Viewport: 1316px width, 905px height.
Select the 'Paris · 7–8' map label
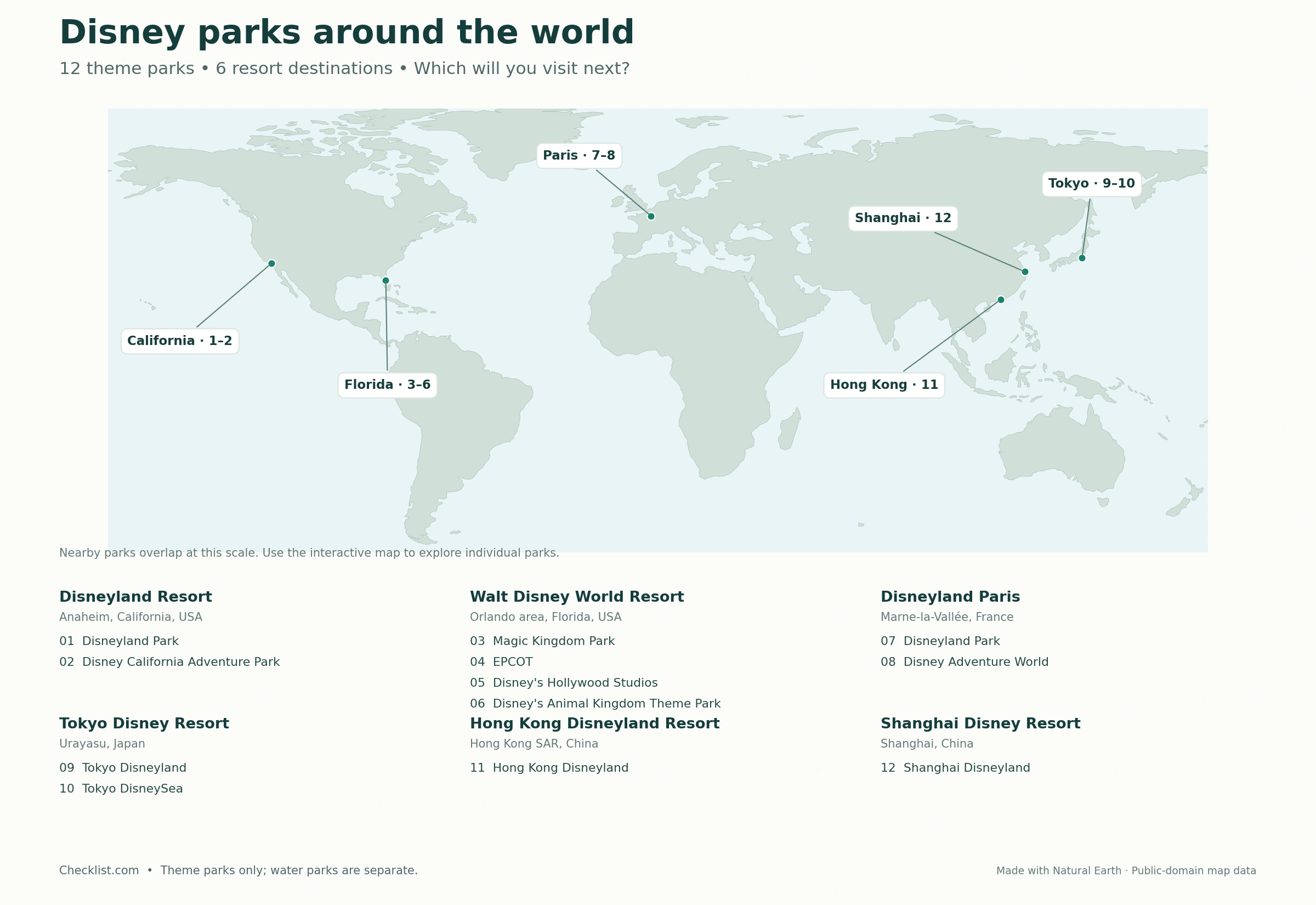point(578,155)
